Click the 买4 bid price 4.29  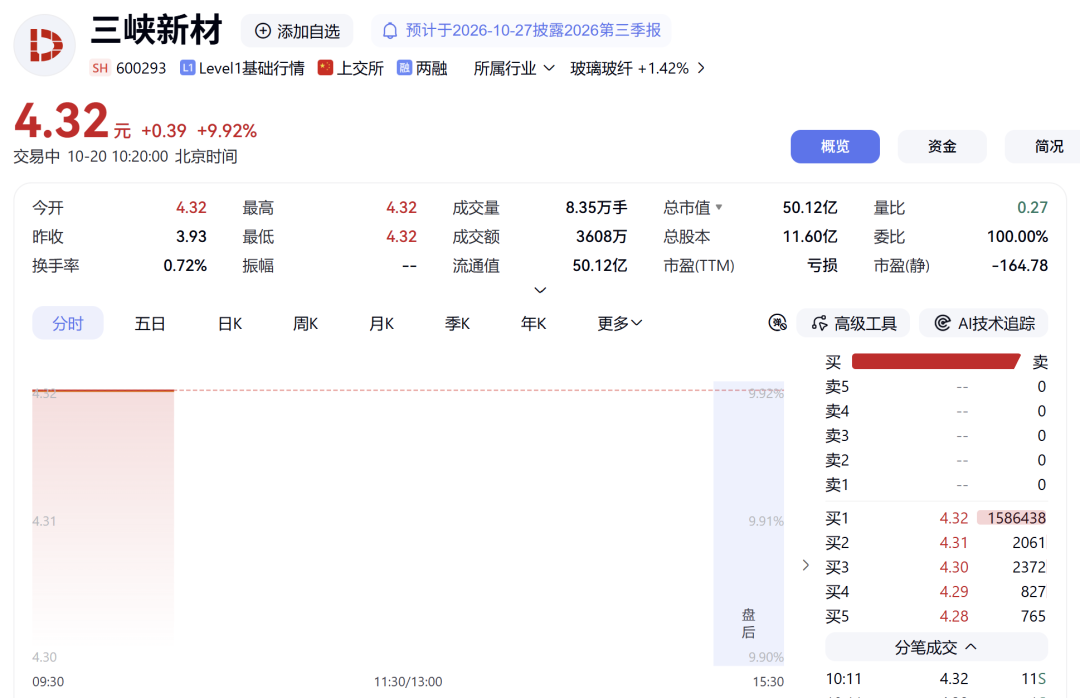(954, 592)
